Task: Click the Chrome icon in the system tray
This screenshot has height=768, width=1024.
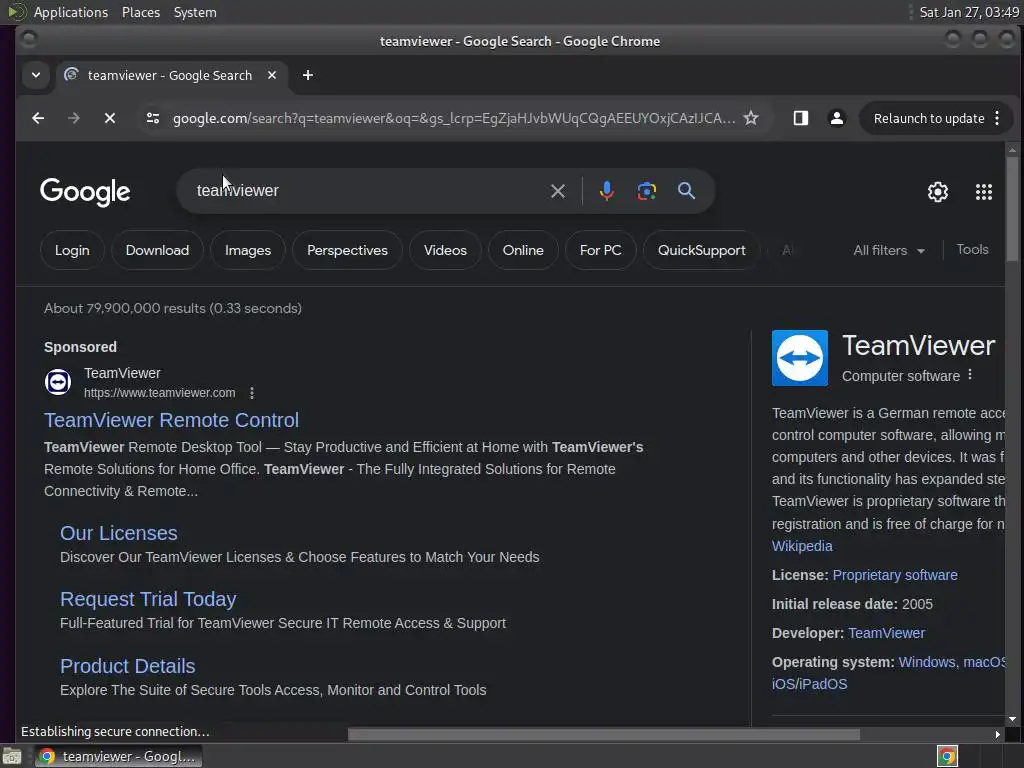Action: 947,756
